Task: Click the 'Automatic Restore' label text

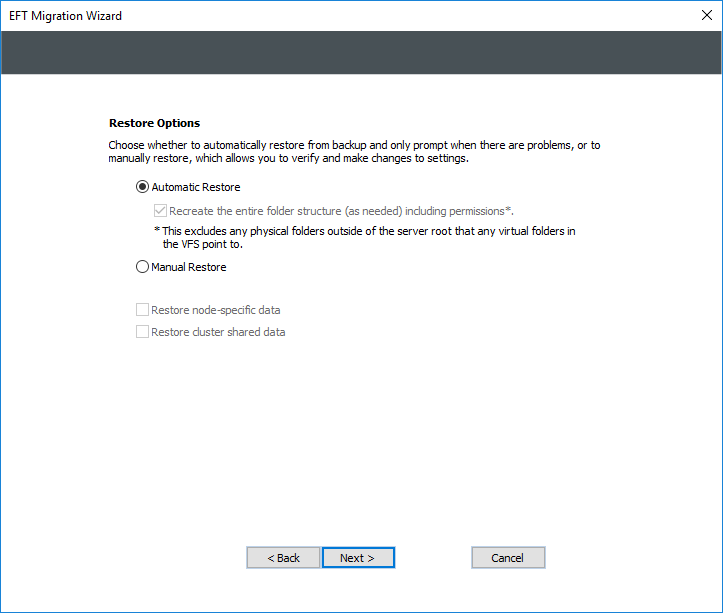Action: click(x=196, y=187)
